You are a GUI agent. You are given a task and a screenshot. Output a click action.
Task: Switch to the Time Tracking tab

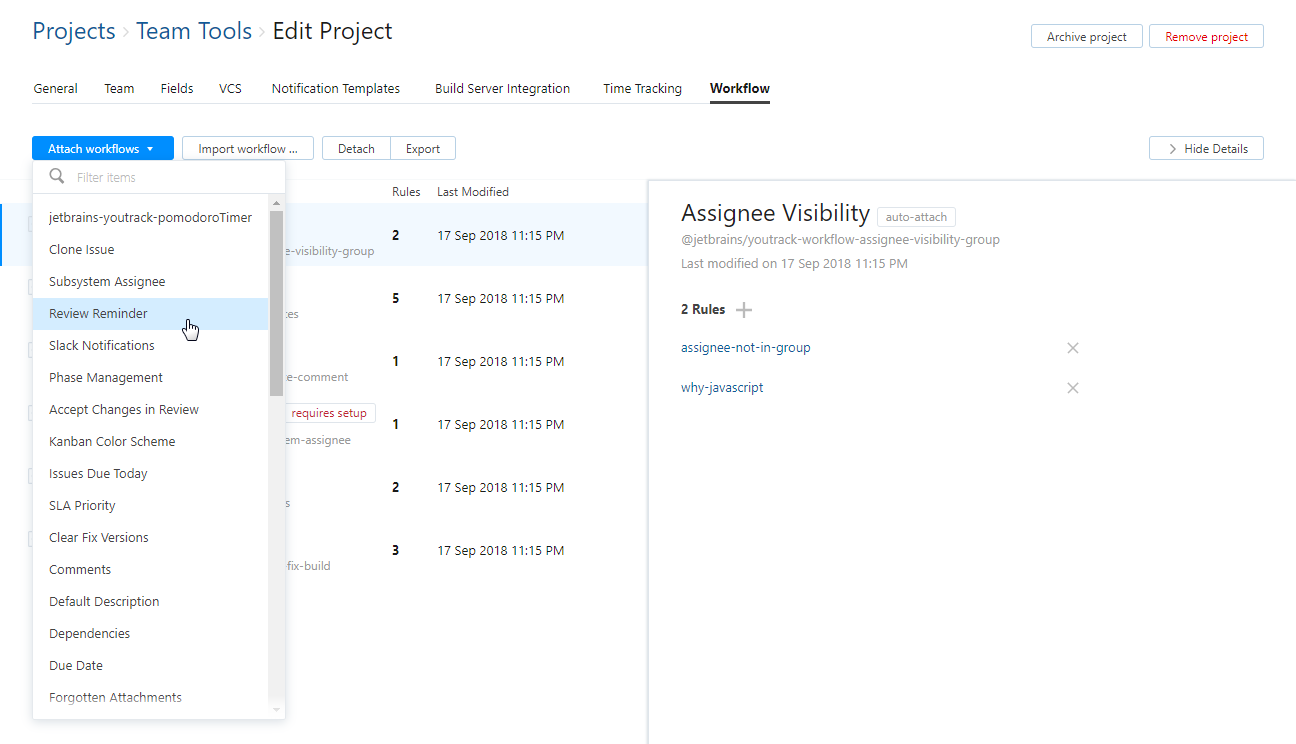(x=642, y=88)
